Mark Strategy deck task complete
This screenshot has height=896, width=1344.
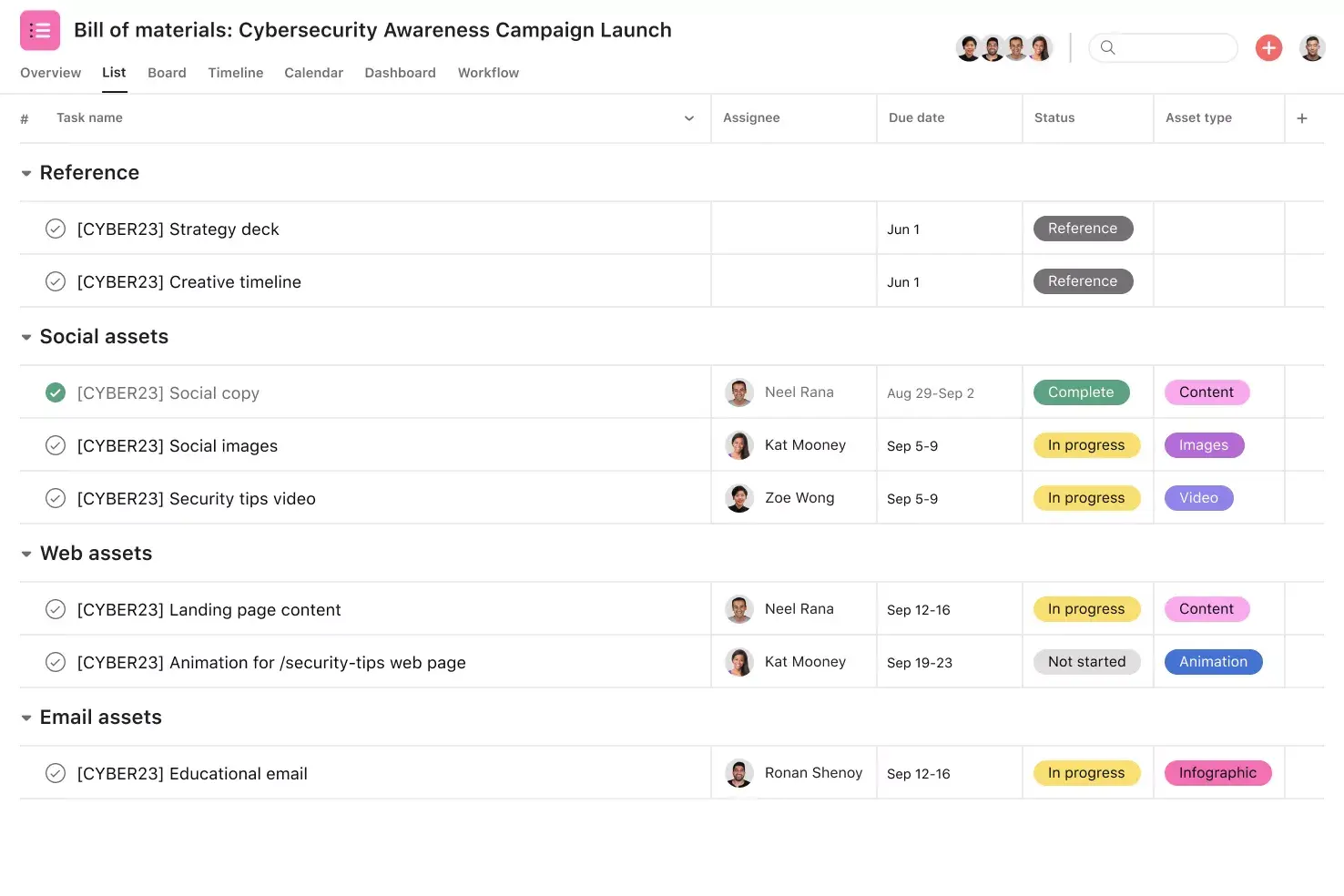click(56, 229)
